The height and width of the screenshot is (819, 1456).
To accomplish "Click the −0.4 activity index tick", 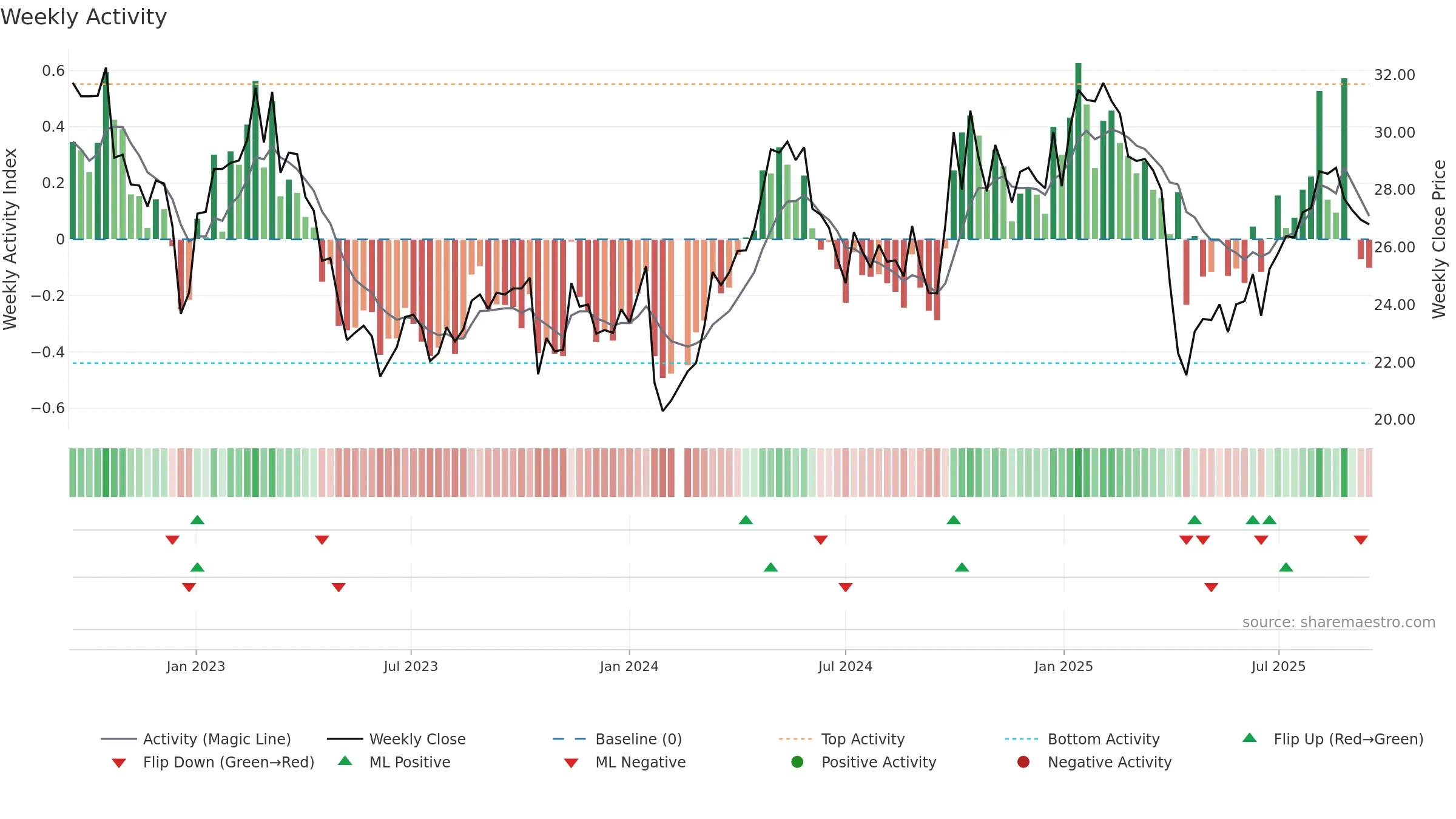I will tap(47, 352).
